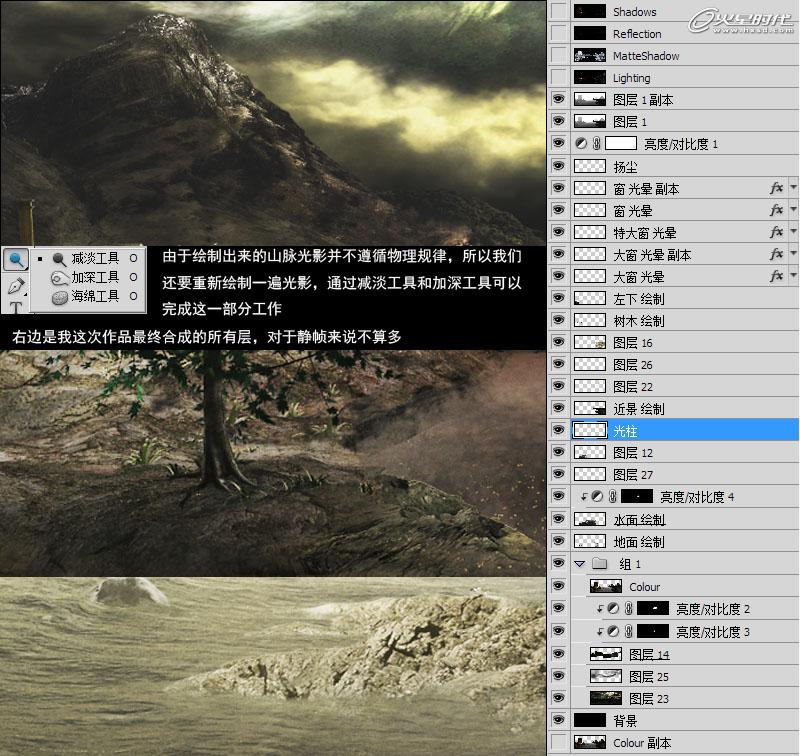The width and height of the screenshot is (800, 756).
Task: Toggle visibility of the Shadows layer
Action: (560, 11)
